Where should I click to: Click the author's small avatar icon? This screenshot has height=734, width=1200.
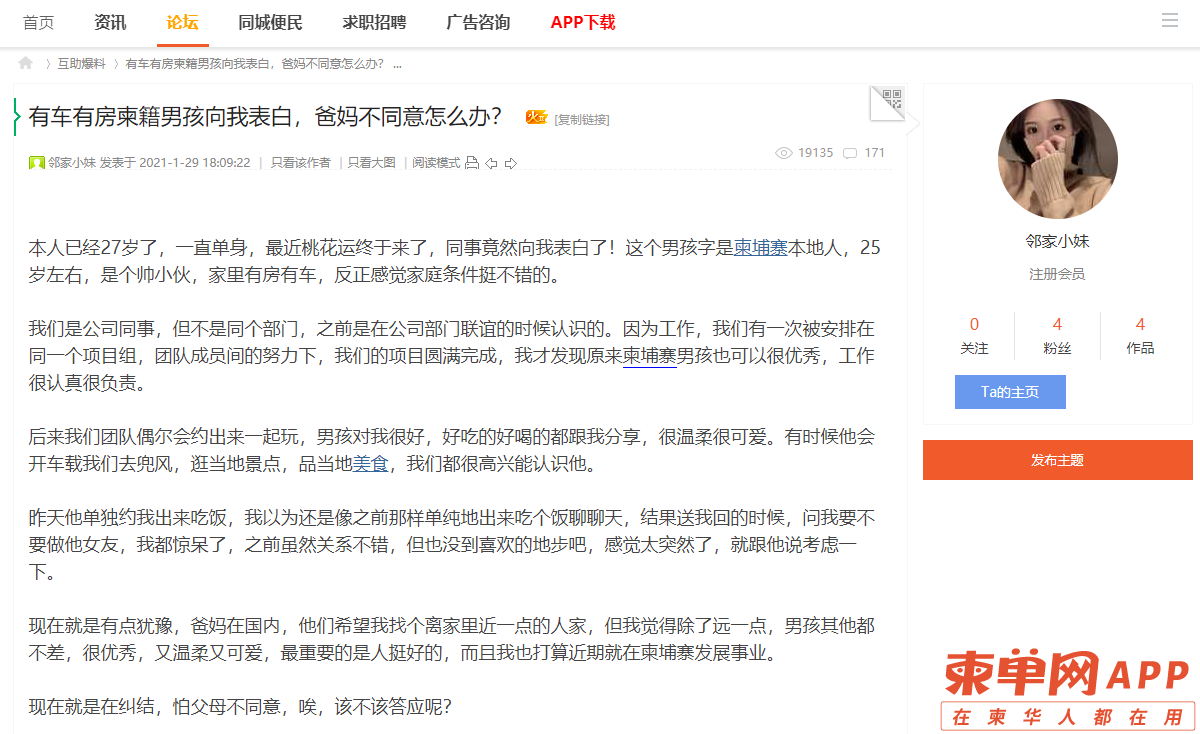tap(36, 163)
